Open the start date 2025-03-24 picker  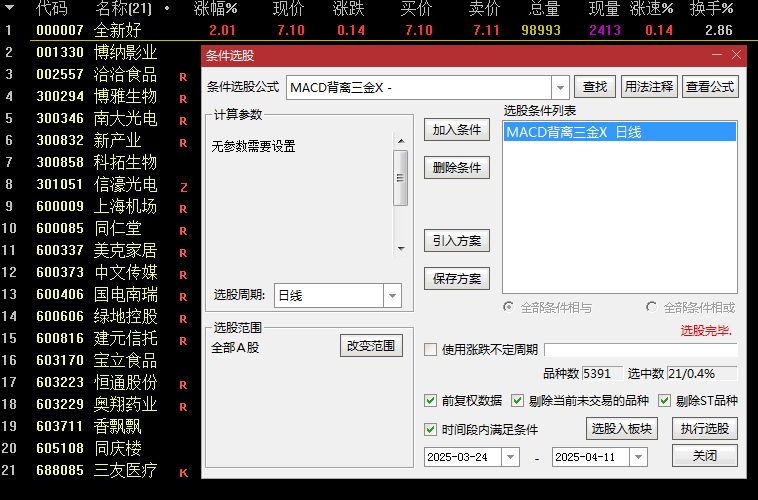click(510, 457)
